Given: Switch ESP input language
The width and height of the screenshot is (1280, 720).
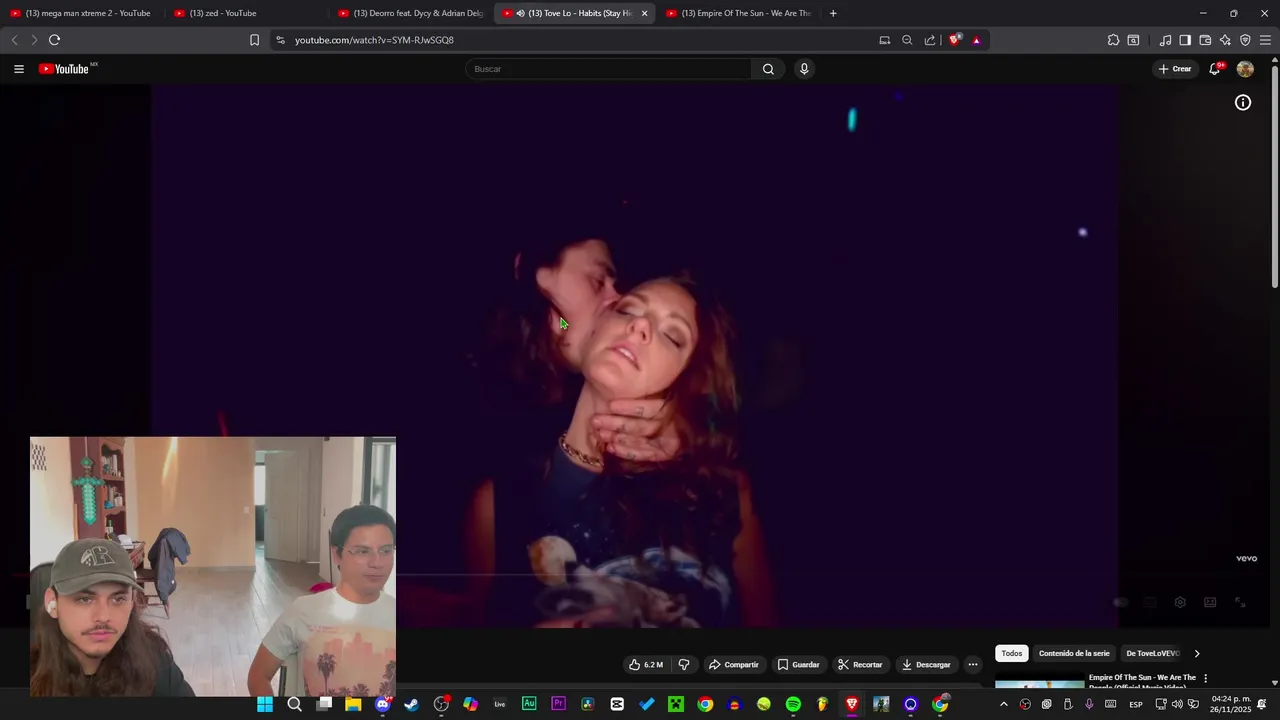Looking at the screenshot, I should pyautogui.click(x=1136, y=704).
